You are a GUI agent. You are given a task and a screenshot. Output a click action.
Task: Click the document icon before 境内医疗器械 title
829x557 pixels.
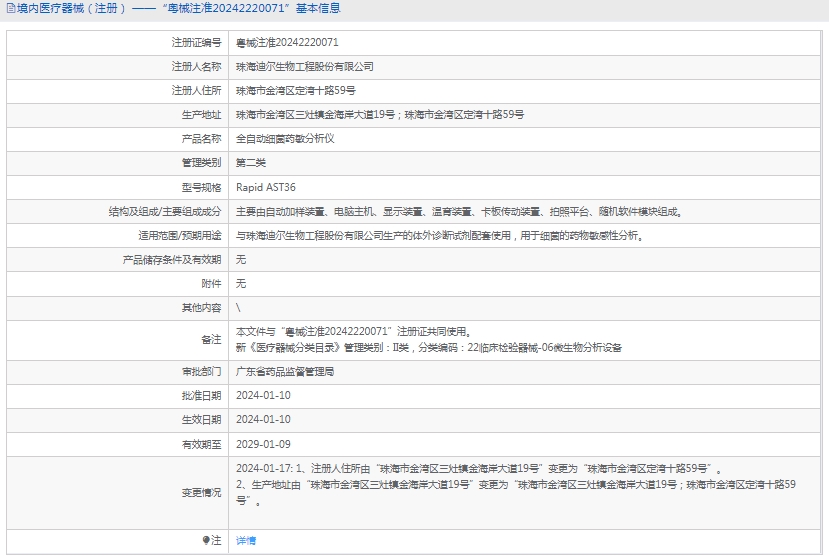(x=9, y=9)
